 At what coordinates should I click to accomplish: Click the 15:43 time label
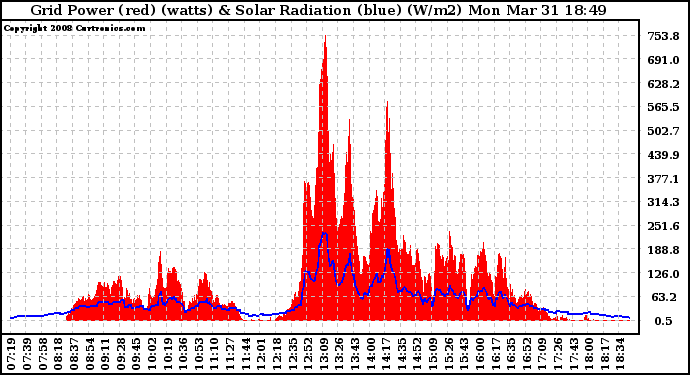pyautogui.click(x=464, y=354)
